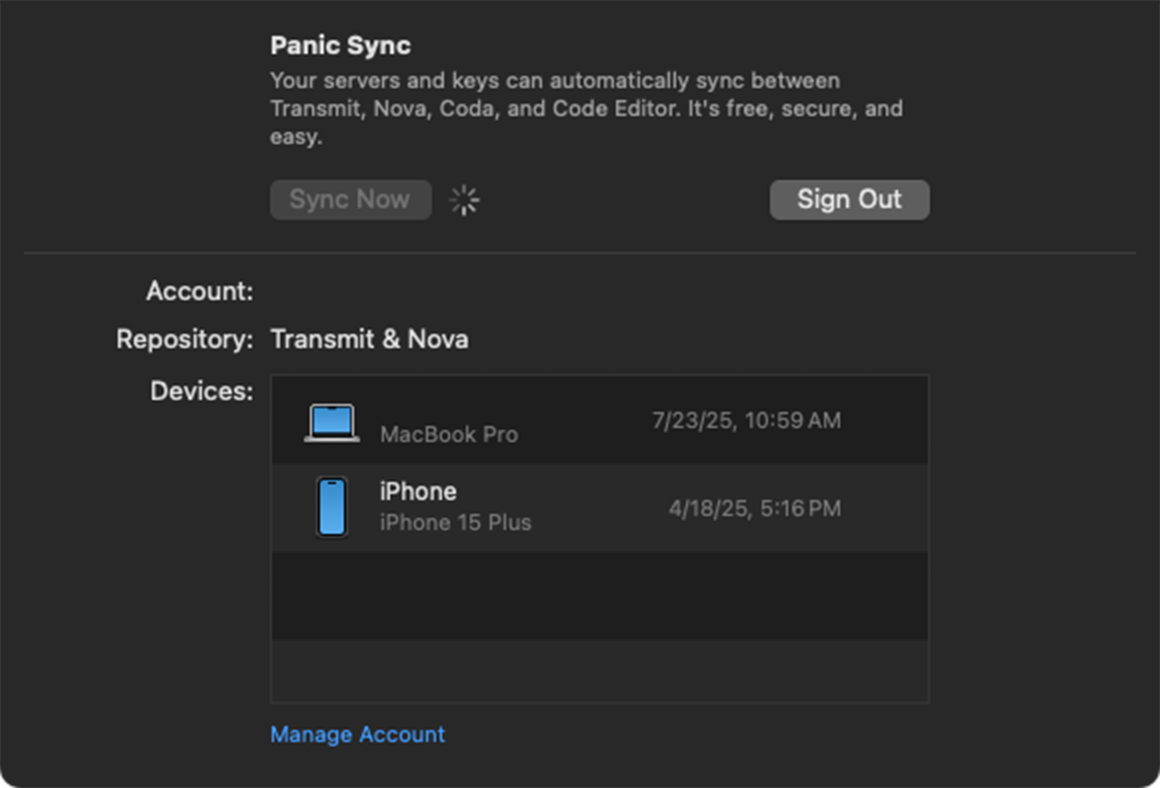The image size is (1160, 788).
Task: Click the Devices: label
Action: 202,391
